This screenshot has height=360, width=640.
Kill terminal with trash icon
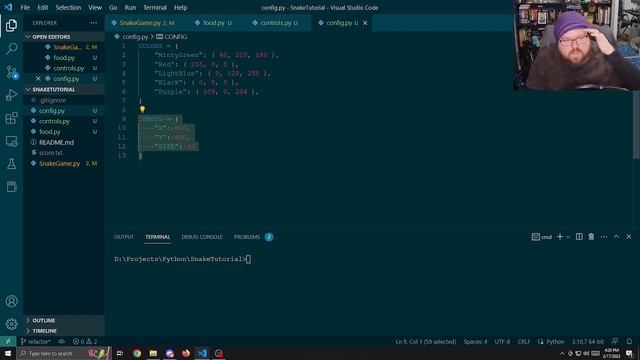pos(591,237)
